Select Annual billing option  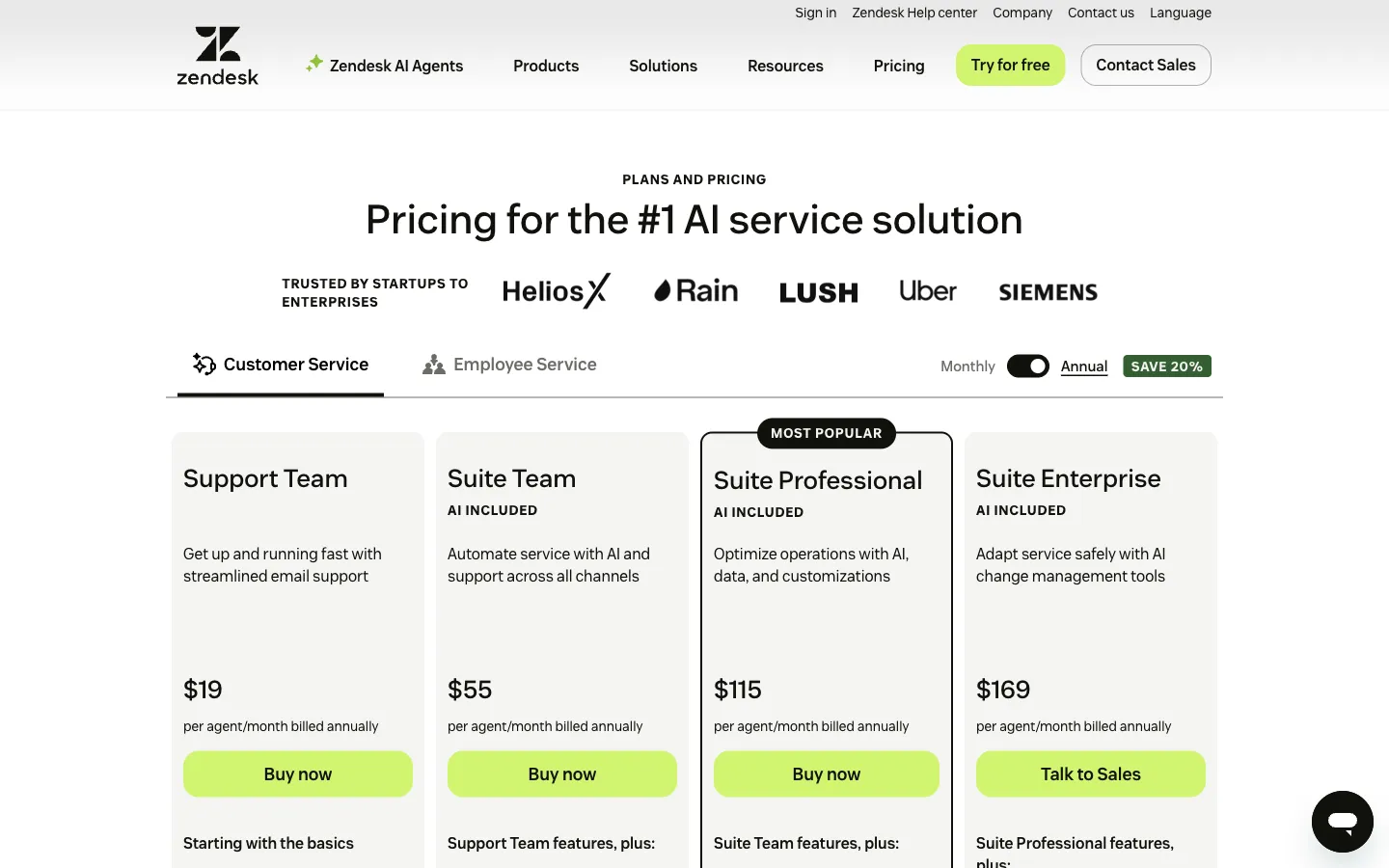point(1084,366)
